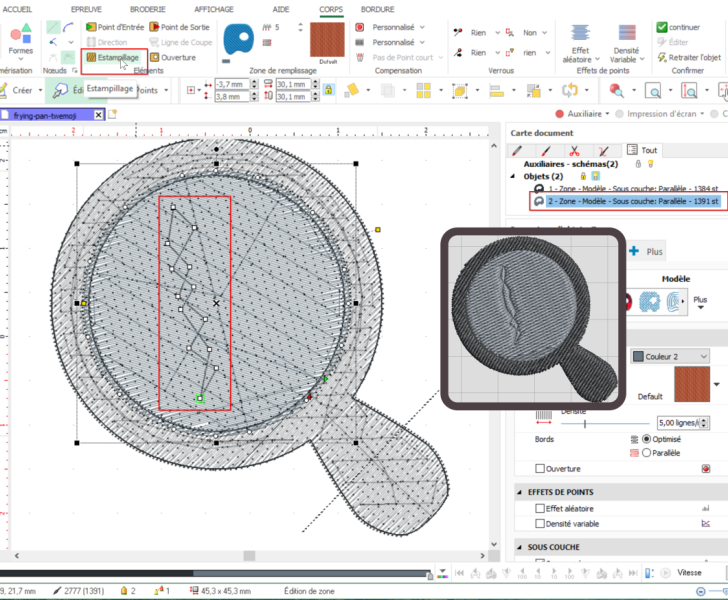Viewport: 728px width, 600px height.
Task: Click the align bars icon
Action: [496, 90]
